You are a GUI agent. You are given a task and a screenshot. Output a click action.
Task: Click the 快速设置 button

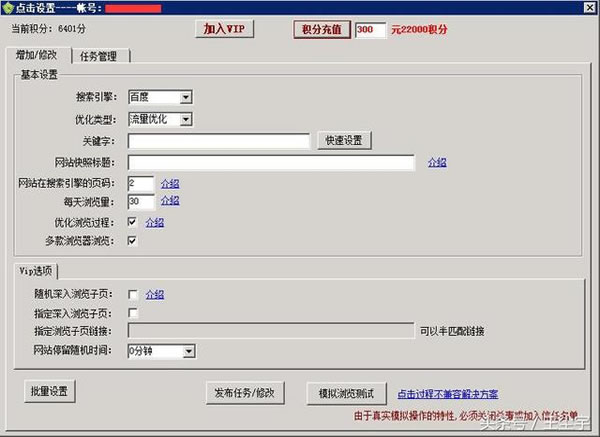click(344, 140)
